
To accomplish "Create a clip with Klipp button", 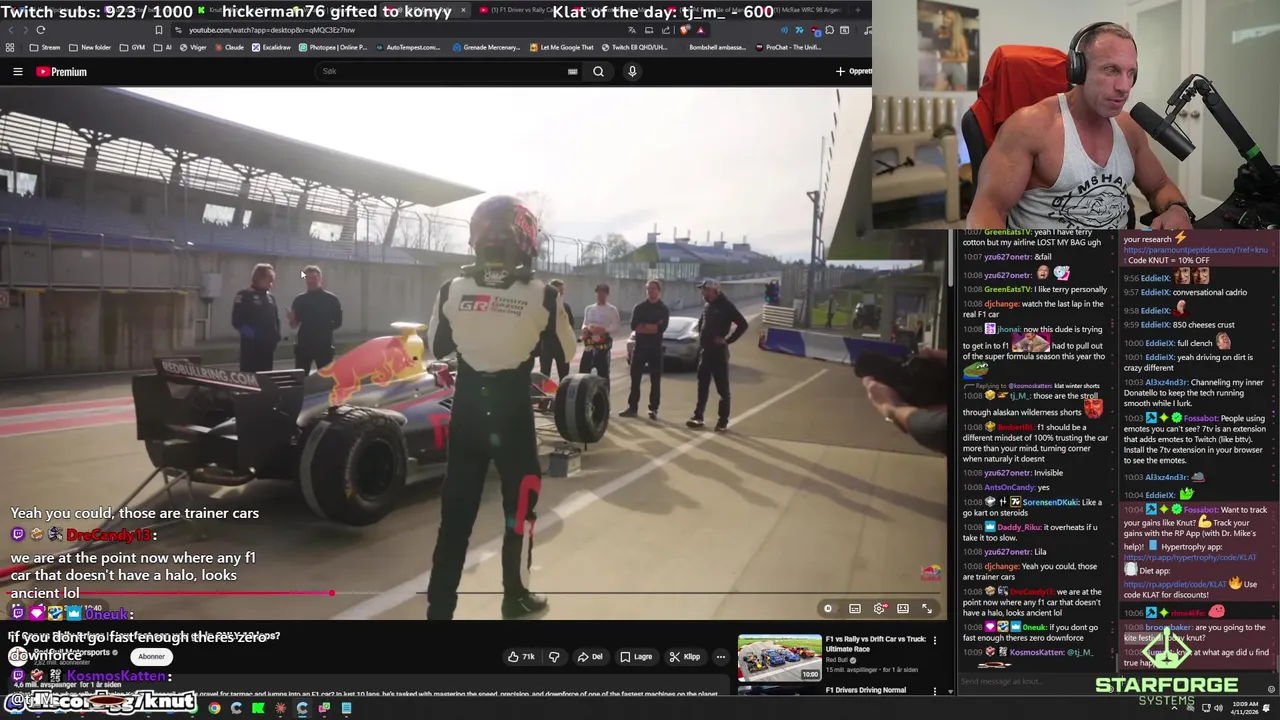I will pyautogui.click(x=685, y=657).
